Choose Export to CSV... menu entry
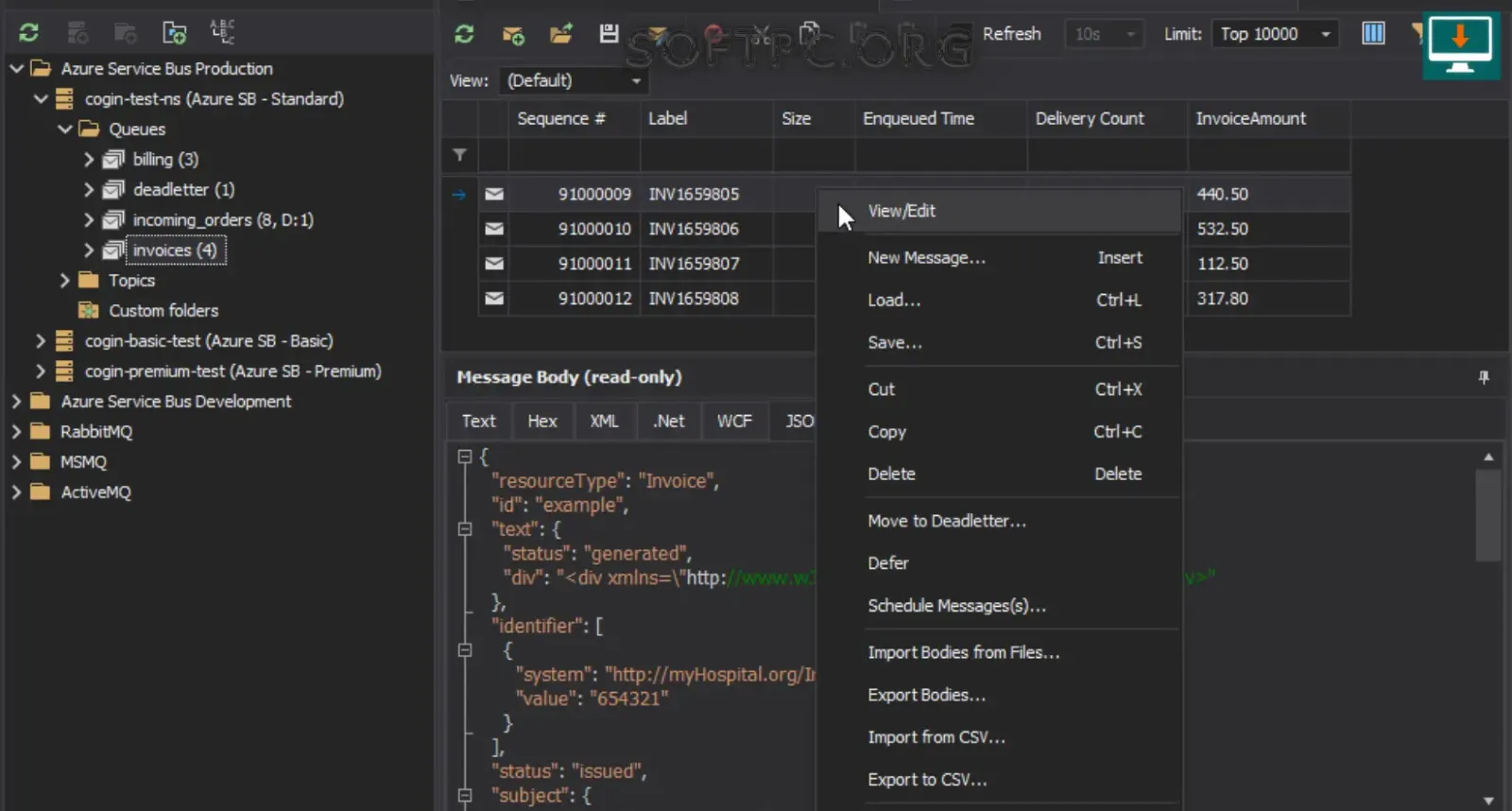 pos(1000,780)
